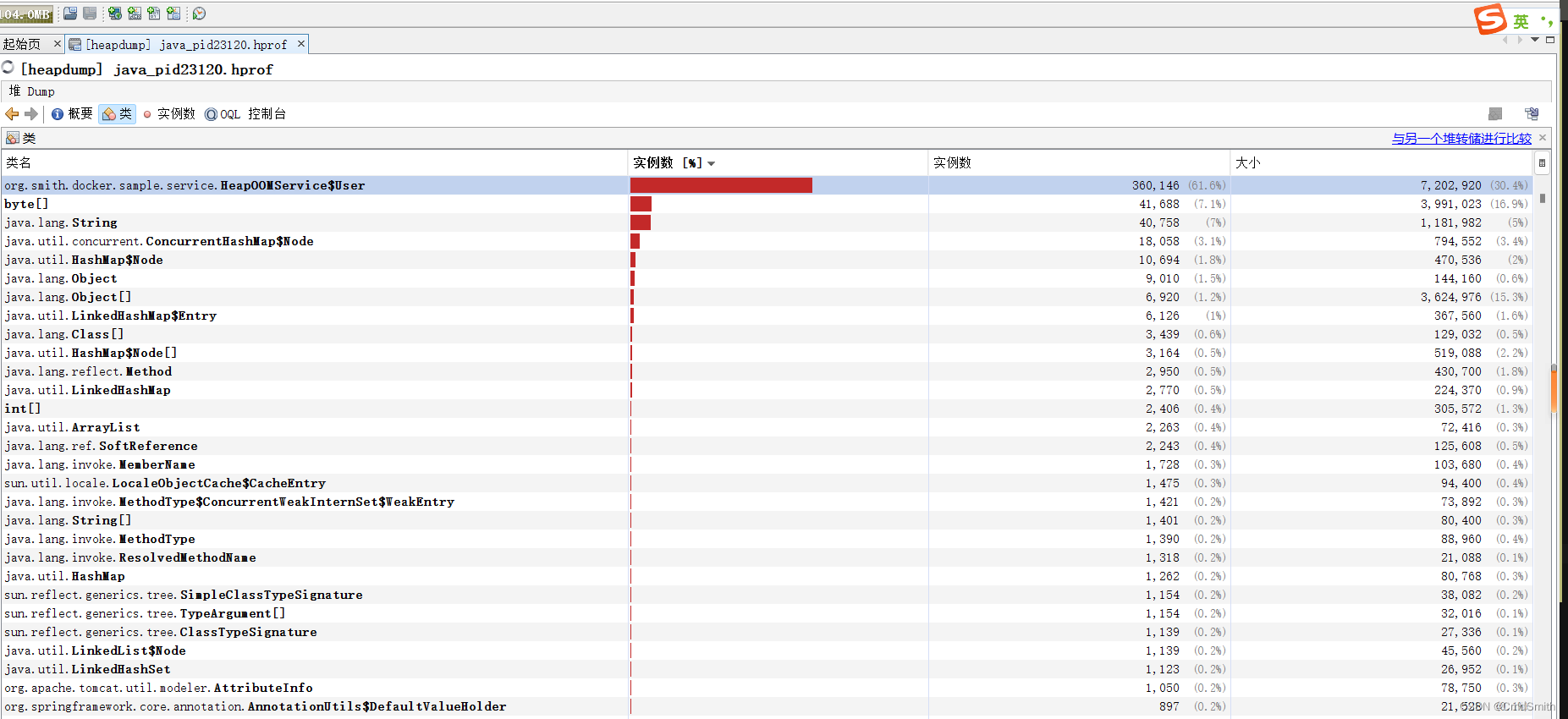Select java.lang.Class[] row

tap(767, 334)
